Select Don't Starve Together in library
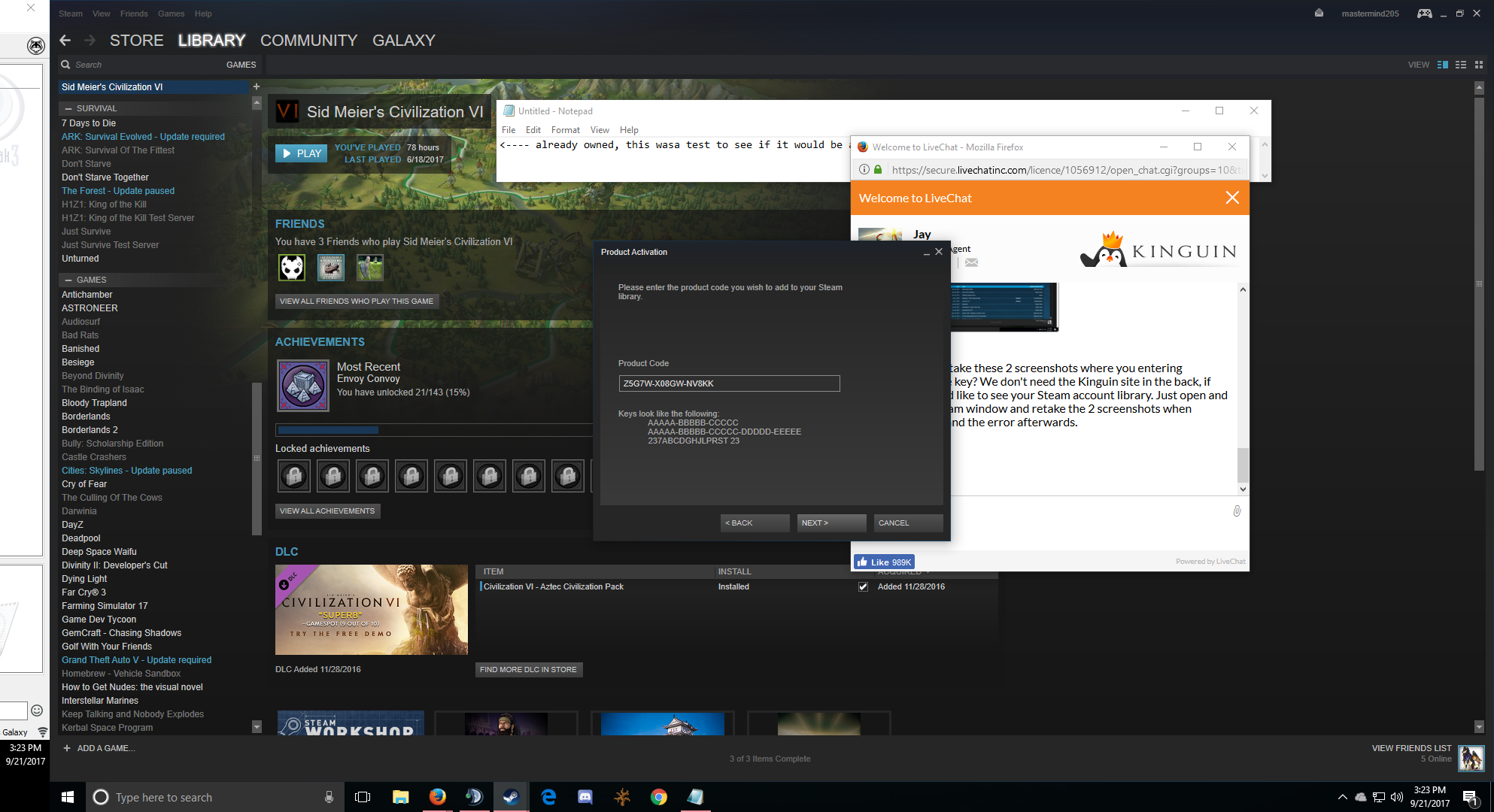 (x=105, y=177)
